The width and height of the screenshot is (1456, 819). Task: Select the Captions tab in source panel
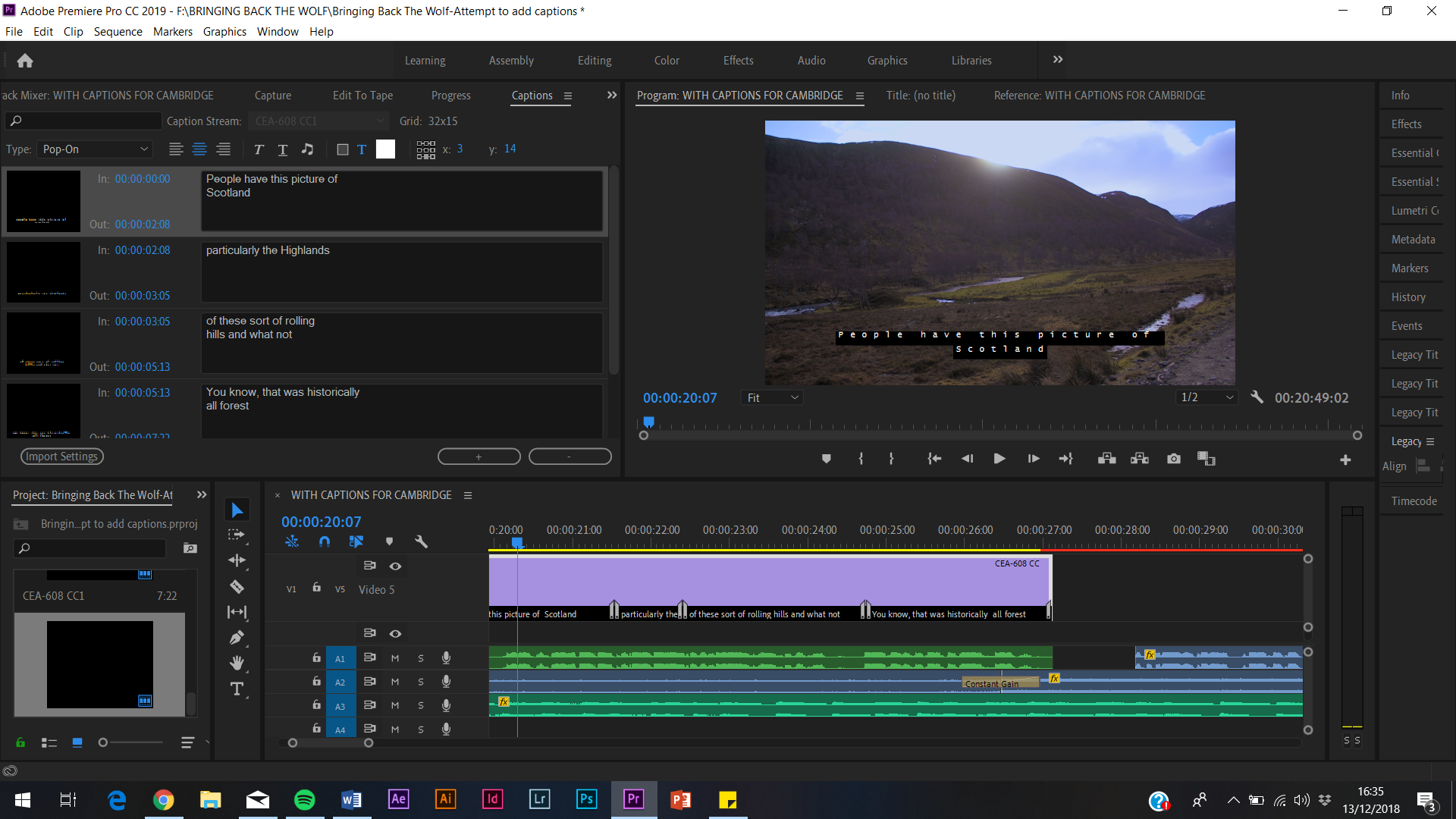pyautogui.click(x=532, y=95)
